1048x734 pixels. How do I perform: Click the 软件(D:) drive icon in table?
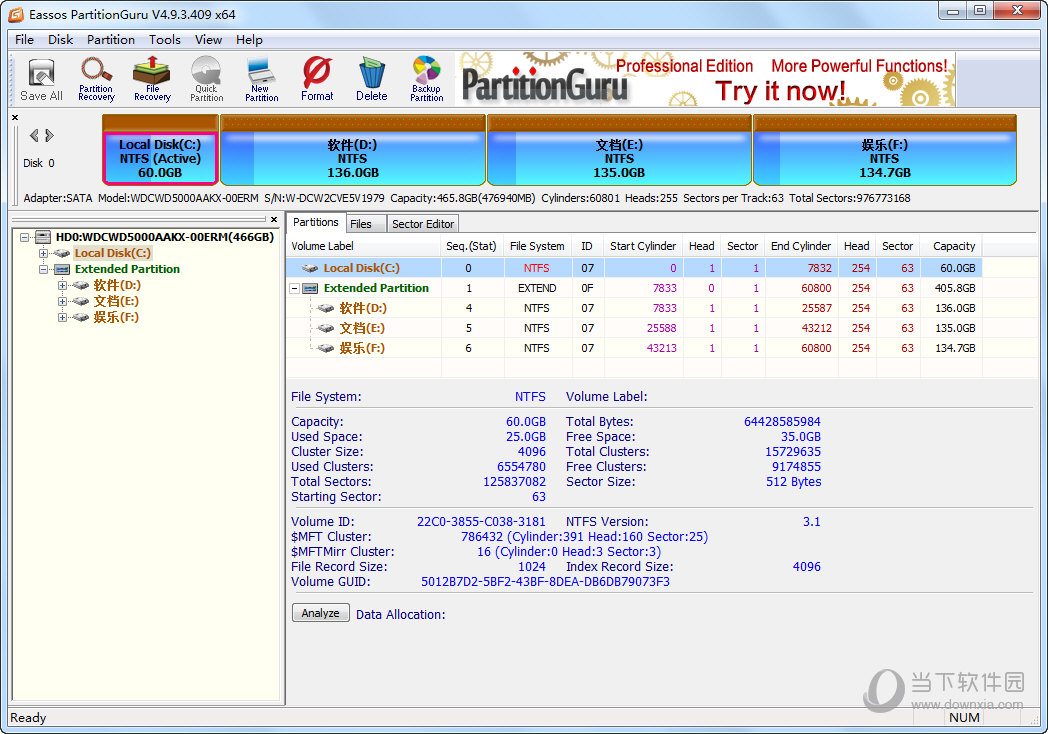click(325, 308)
